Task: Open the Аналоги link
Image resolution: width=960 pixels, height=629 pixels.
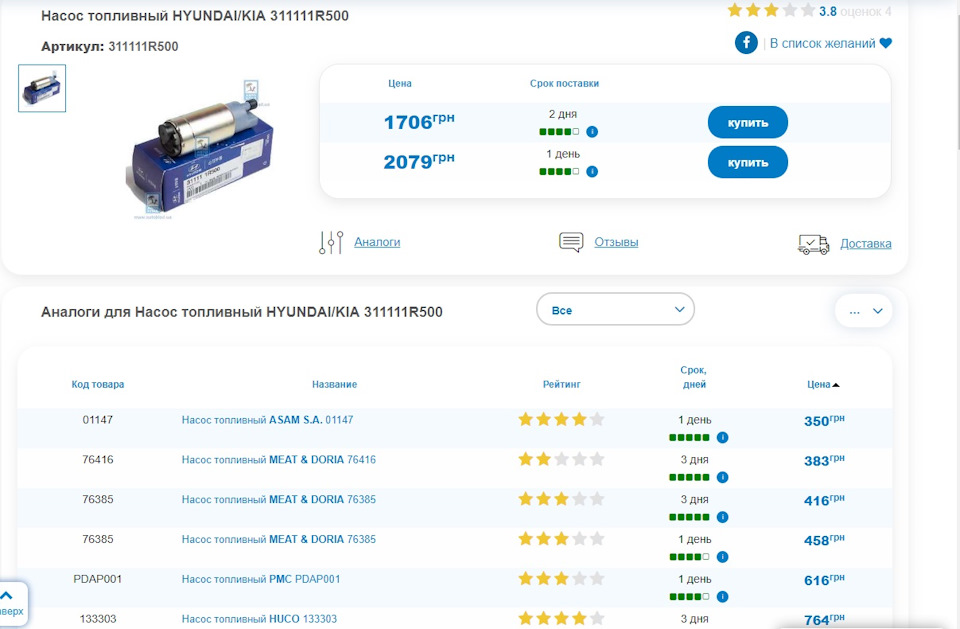Action: pos(377,242)
